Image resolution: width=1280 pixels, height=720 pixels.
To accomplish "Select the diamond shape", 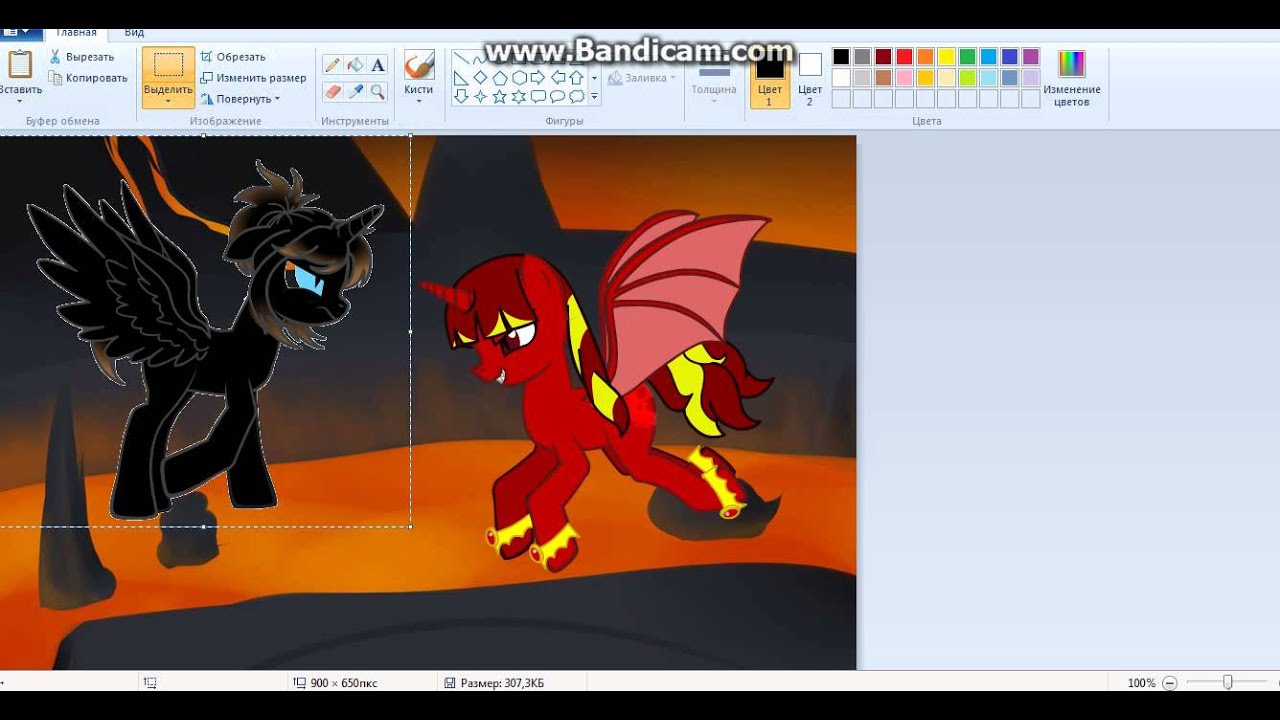I will (x=480, y=78).
